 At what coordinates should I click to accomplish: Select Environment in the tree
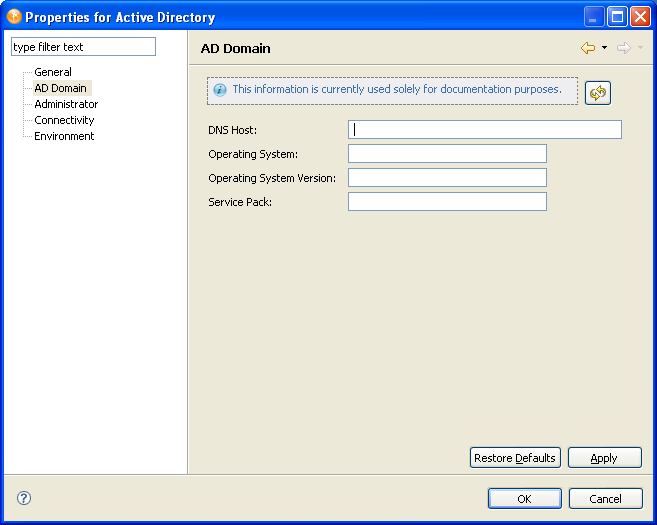point(64,136)
